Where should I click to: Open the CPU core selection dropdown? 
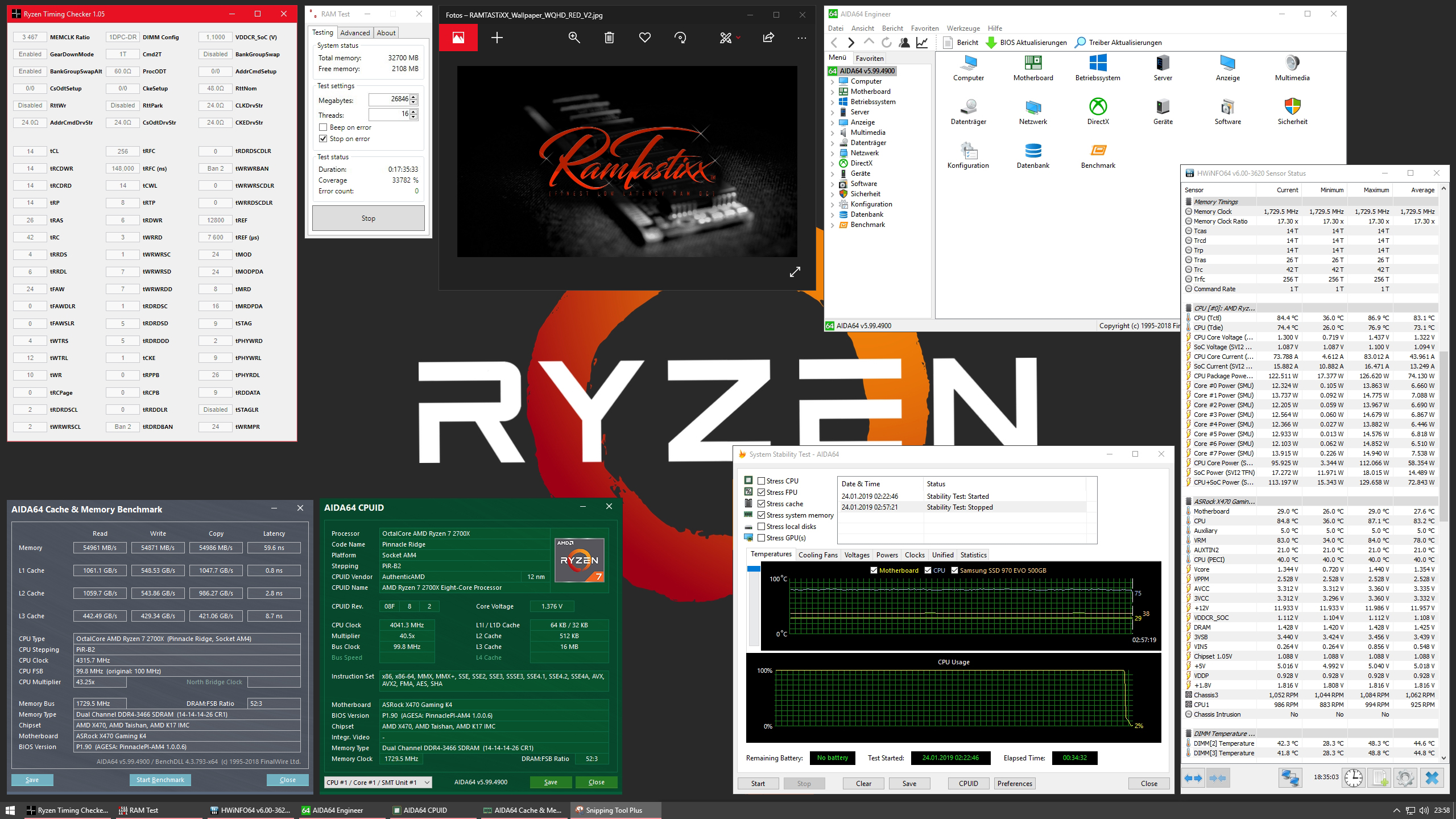click(378, 782)
